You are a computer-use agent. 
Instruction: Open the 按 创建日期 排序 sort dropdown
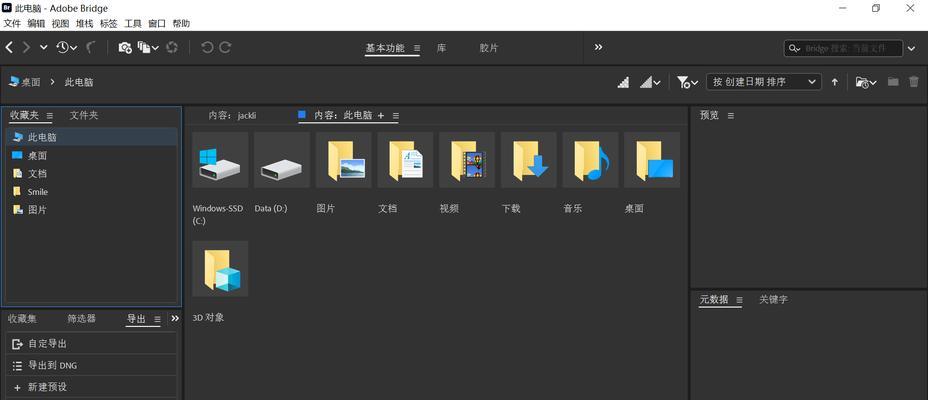(x=764, y=82)
